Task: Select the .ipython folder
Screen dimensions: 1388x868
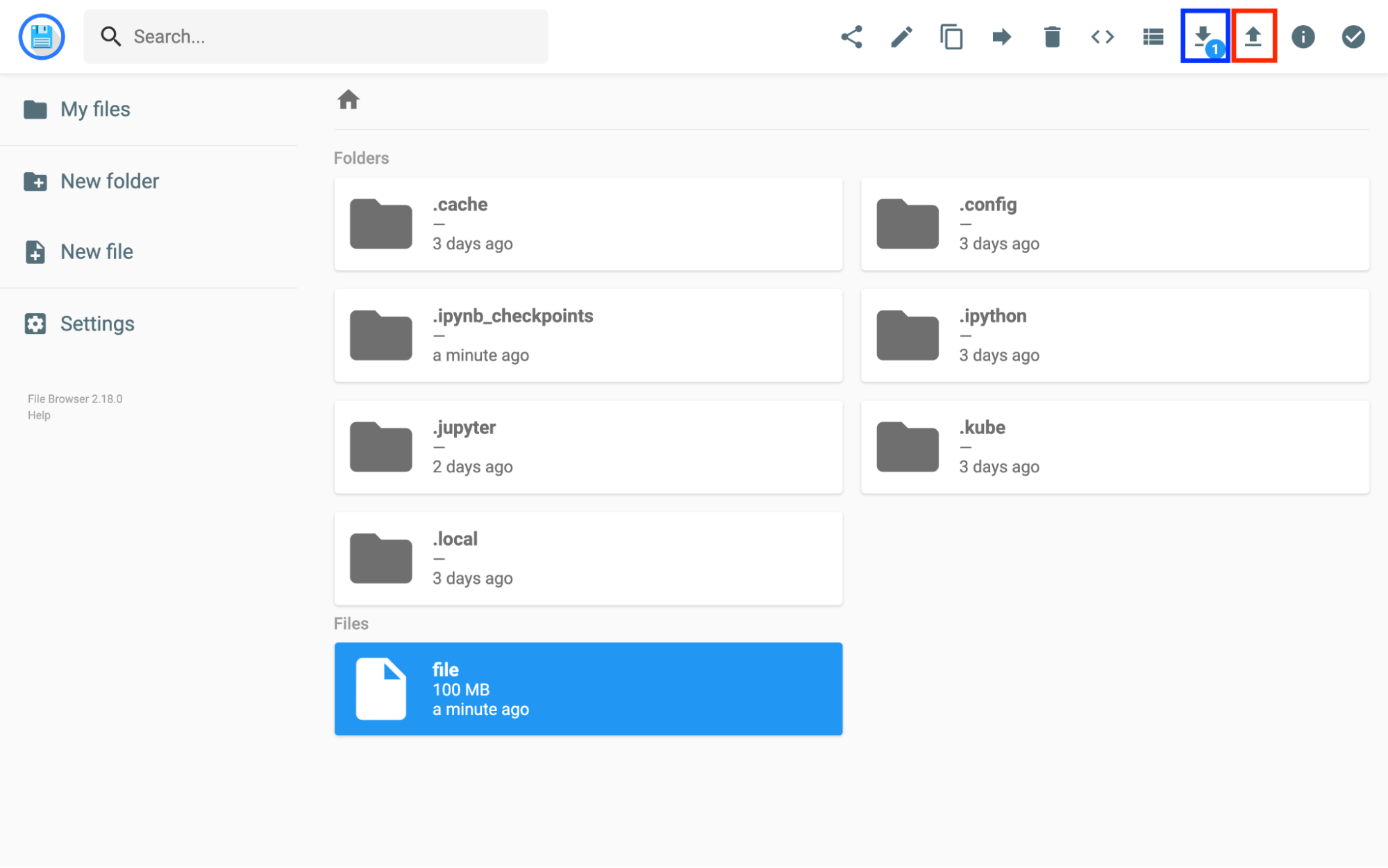Action: pyautogui.click(x=1115, y=335)
